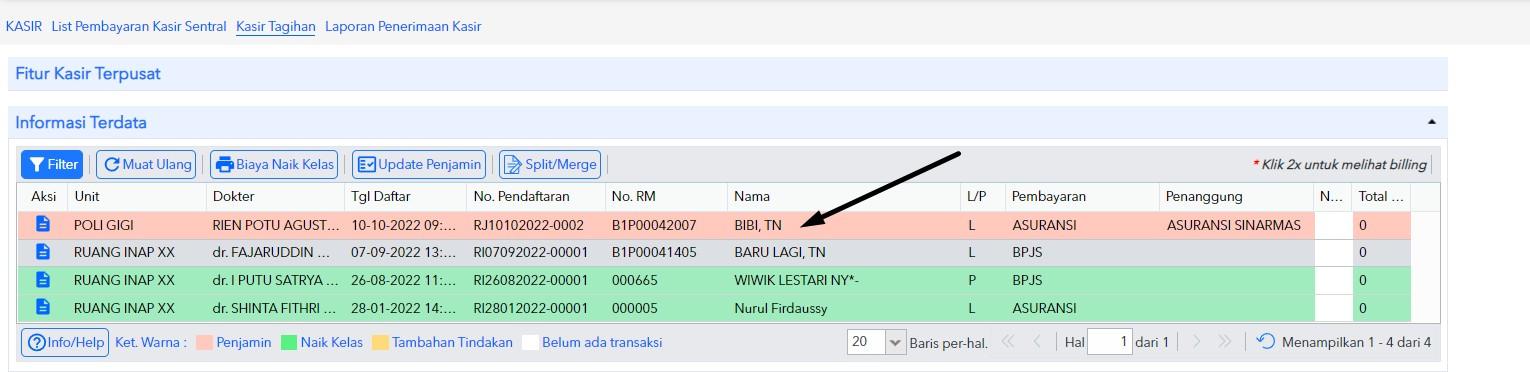Click the Filter button
The image size is (1530, 372).
click(x=52, y=164)
